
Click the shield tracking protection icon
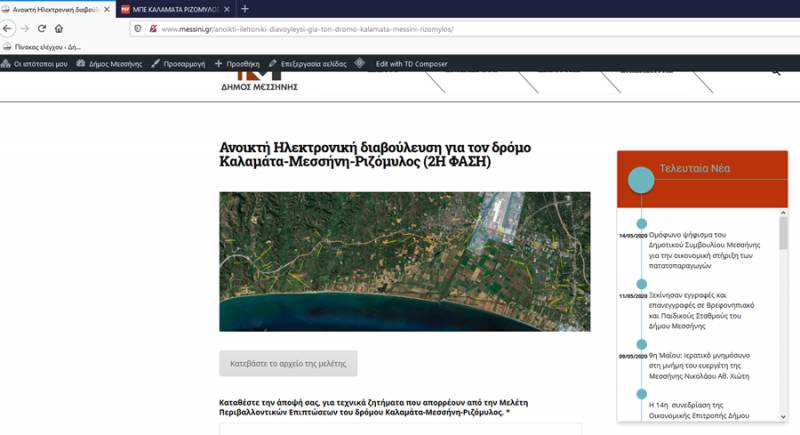(x=137, y=29)
